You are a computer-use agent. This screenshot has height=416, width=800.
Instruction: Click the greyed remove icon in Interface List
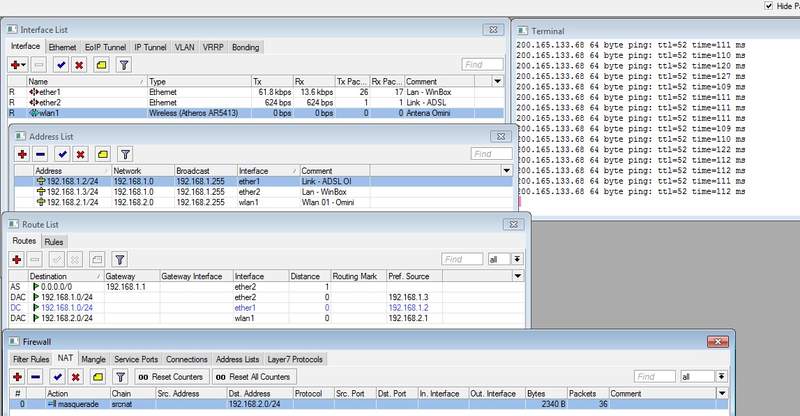click(x=39, y=65)
